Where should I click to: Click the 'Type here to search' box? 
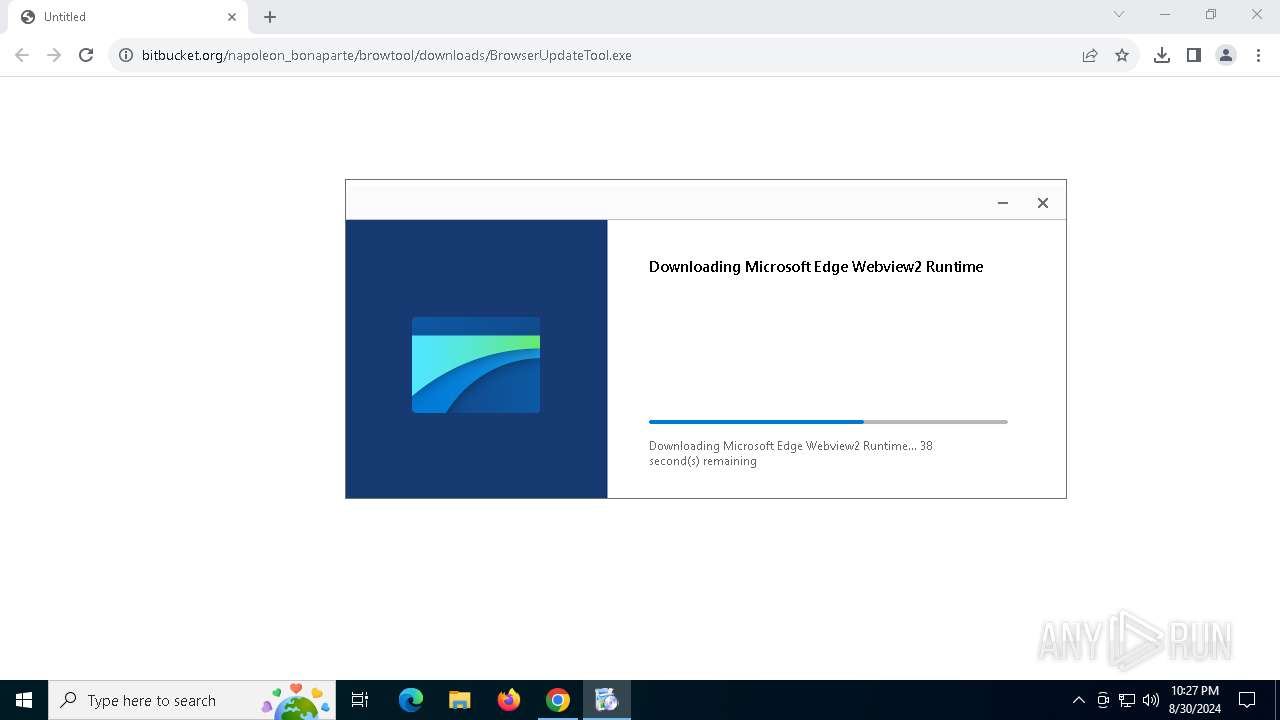pyautogui.click(x=192, y=700)
